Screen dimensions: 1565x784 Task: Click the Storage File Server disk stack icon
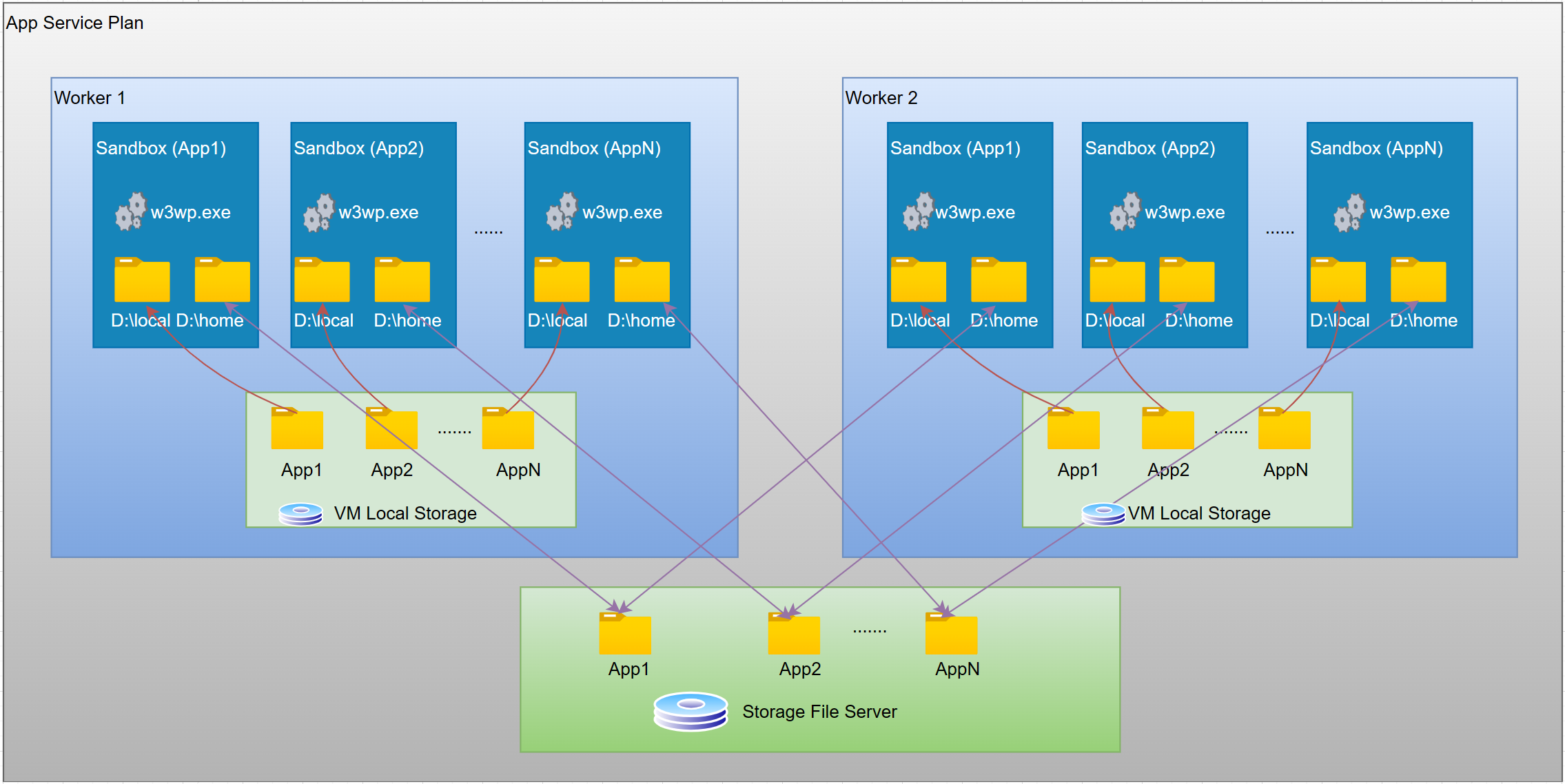pos(691,711)
